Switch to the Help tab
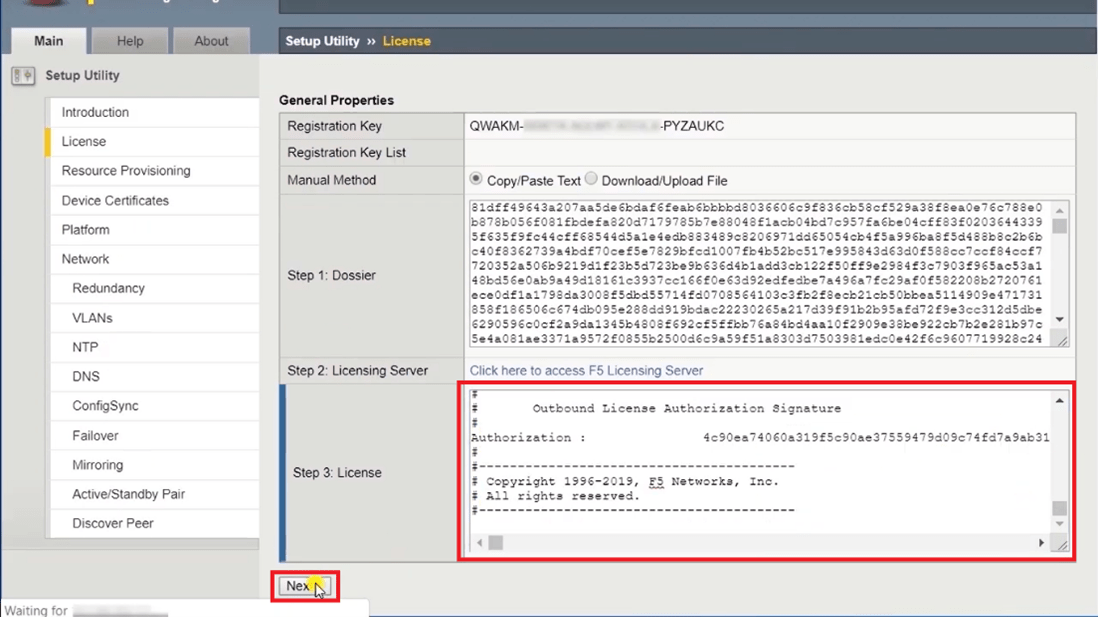This screenshot has height=617, width=1098. (129, 40)
